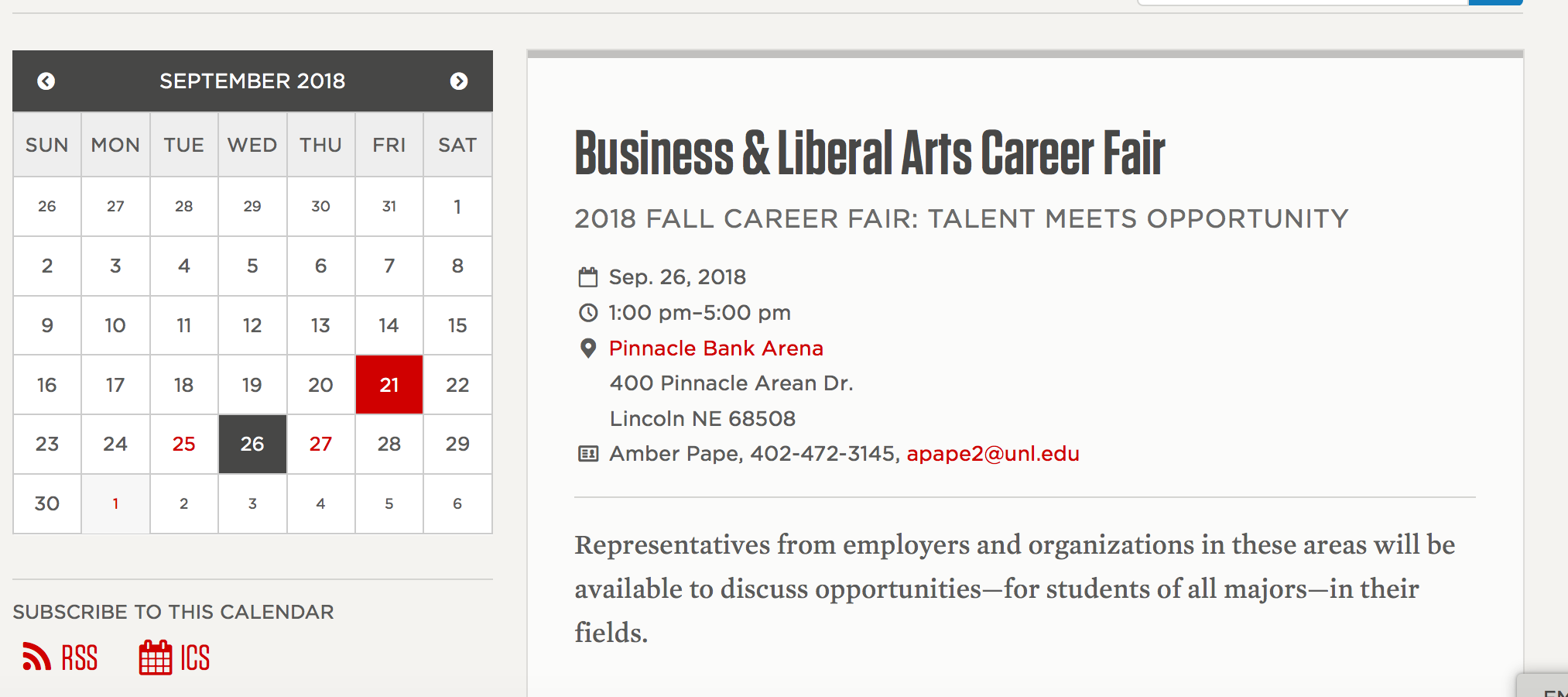Click the RSS feed icon
Viewport: 1568px width, 697px height.
click(36, 657)
